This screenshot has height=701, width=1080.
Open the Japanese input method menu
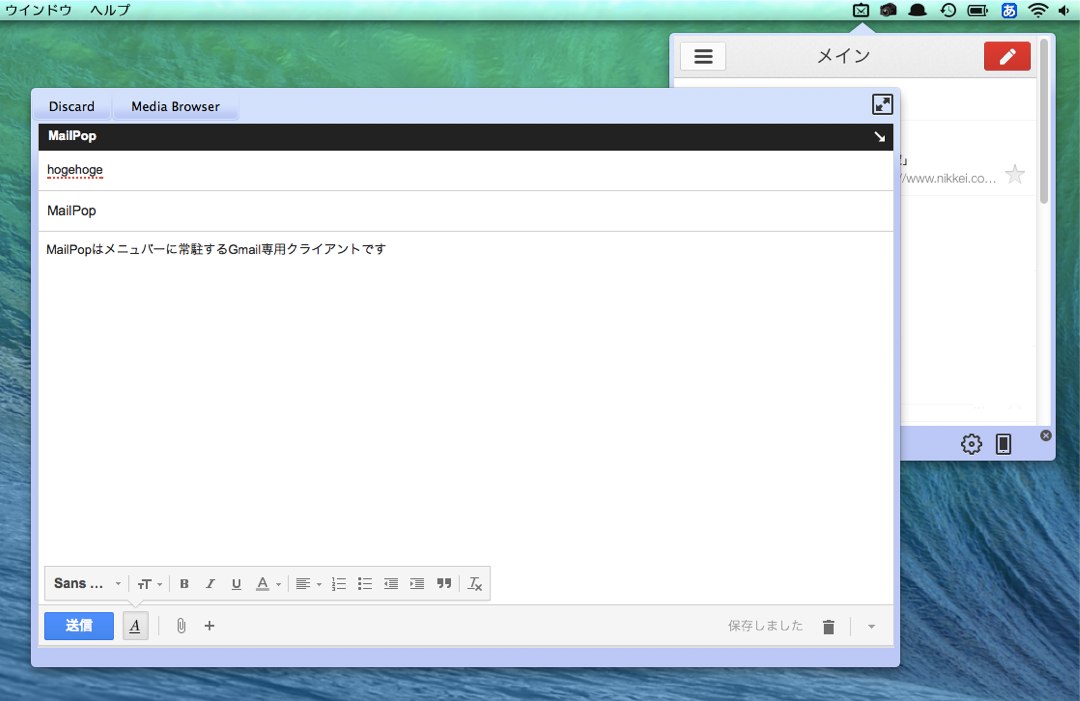pyautogui.click(x=1009, y=10)
